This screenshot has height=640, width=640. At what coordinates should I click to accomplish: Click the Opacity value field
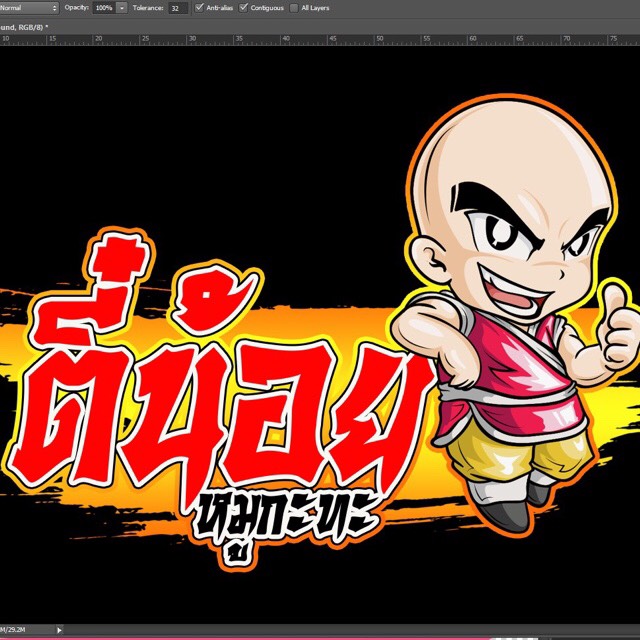coord(104,7)
